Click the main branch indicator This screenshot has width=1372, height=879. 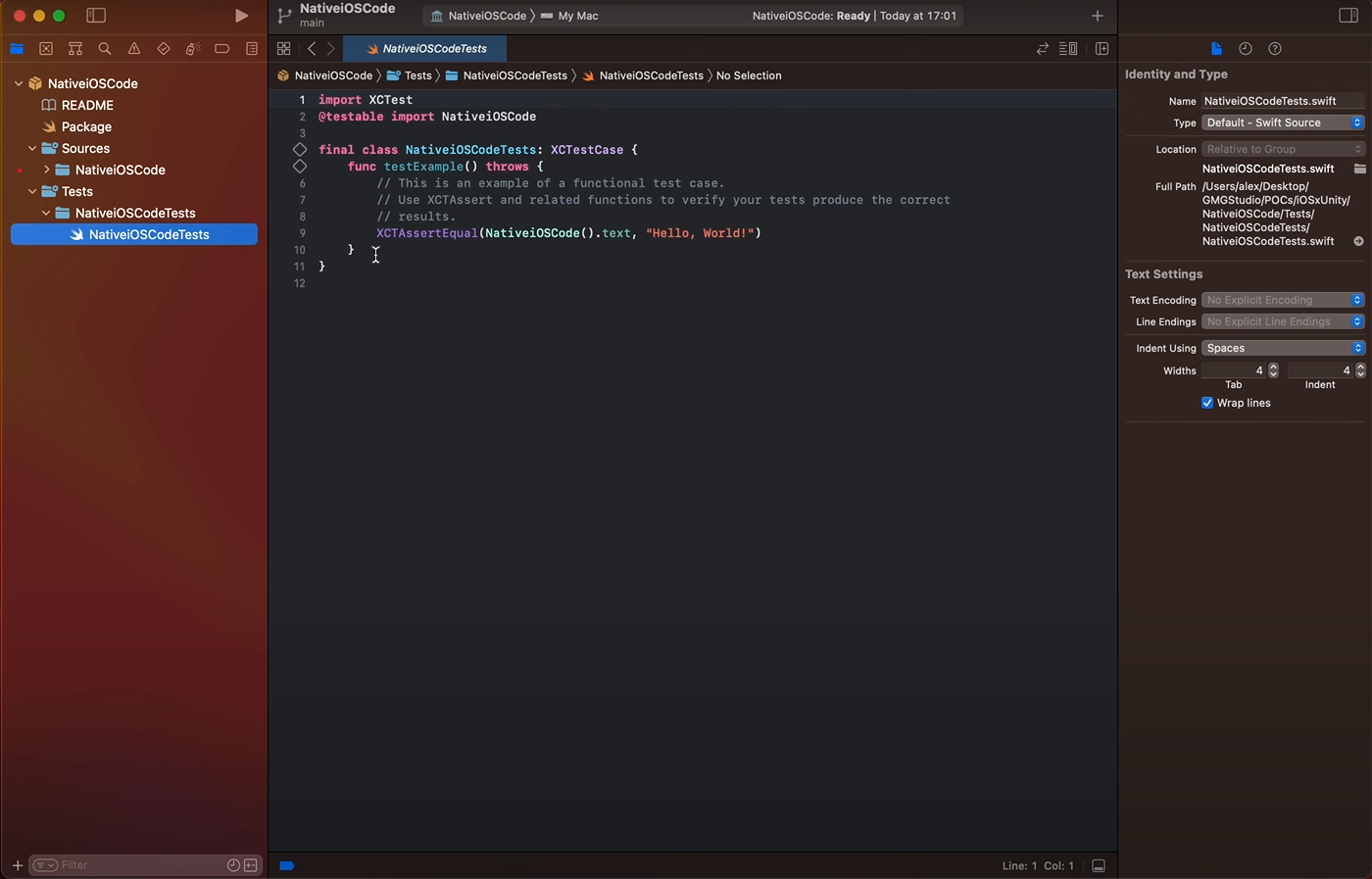[x=312, y=24]
